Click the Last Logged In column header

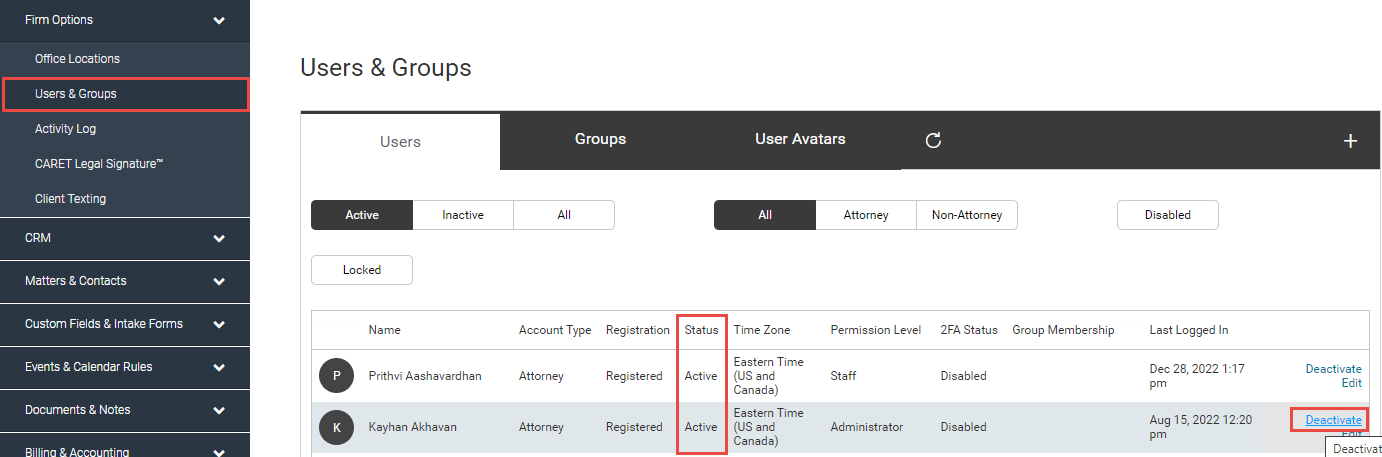[x=1189, y=330]
